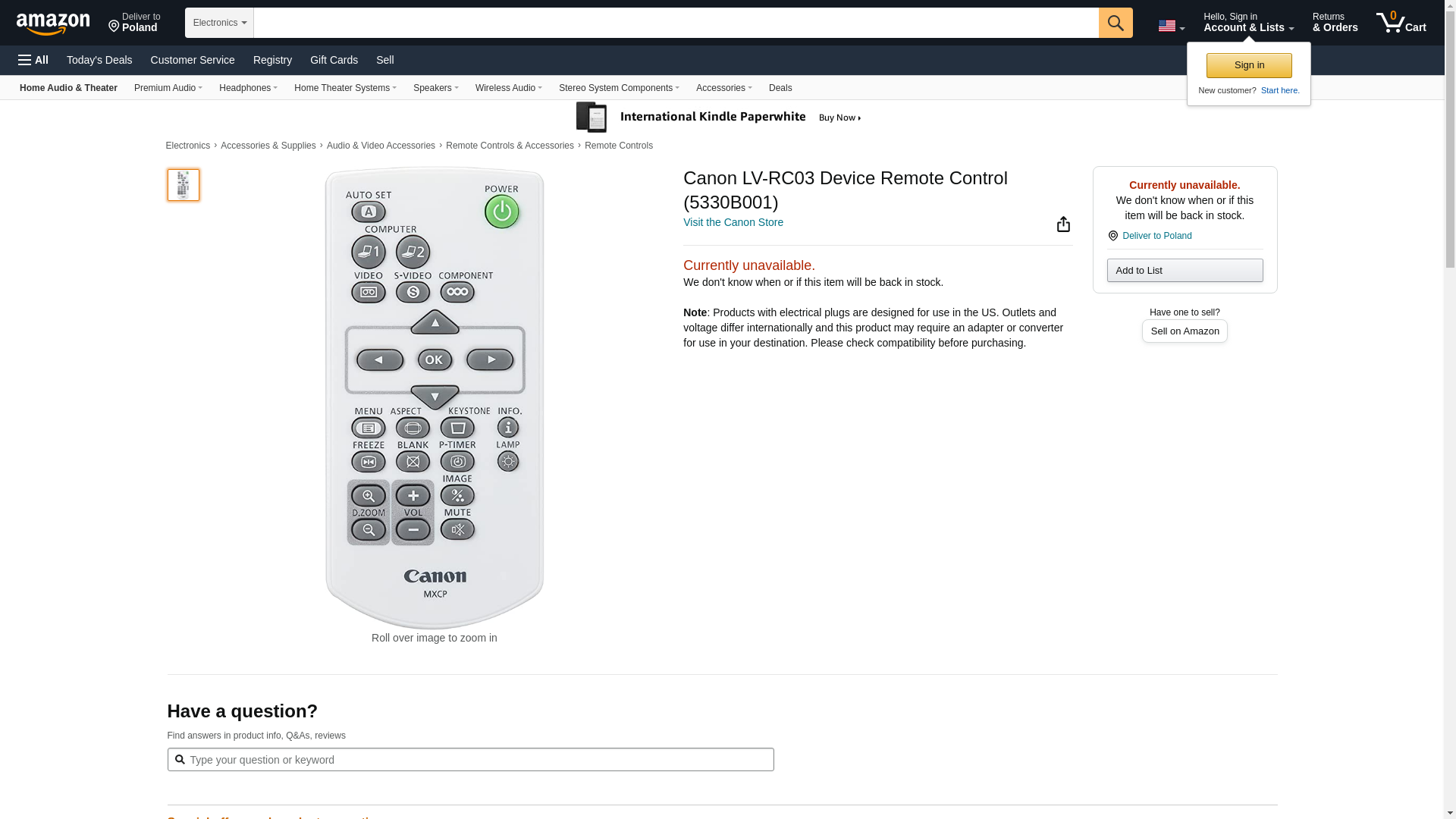The height and width of the screenshot is (819, 1456).
Task: Click the search magnifier button
Action: coord(1115,23)
